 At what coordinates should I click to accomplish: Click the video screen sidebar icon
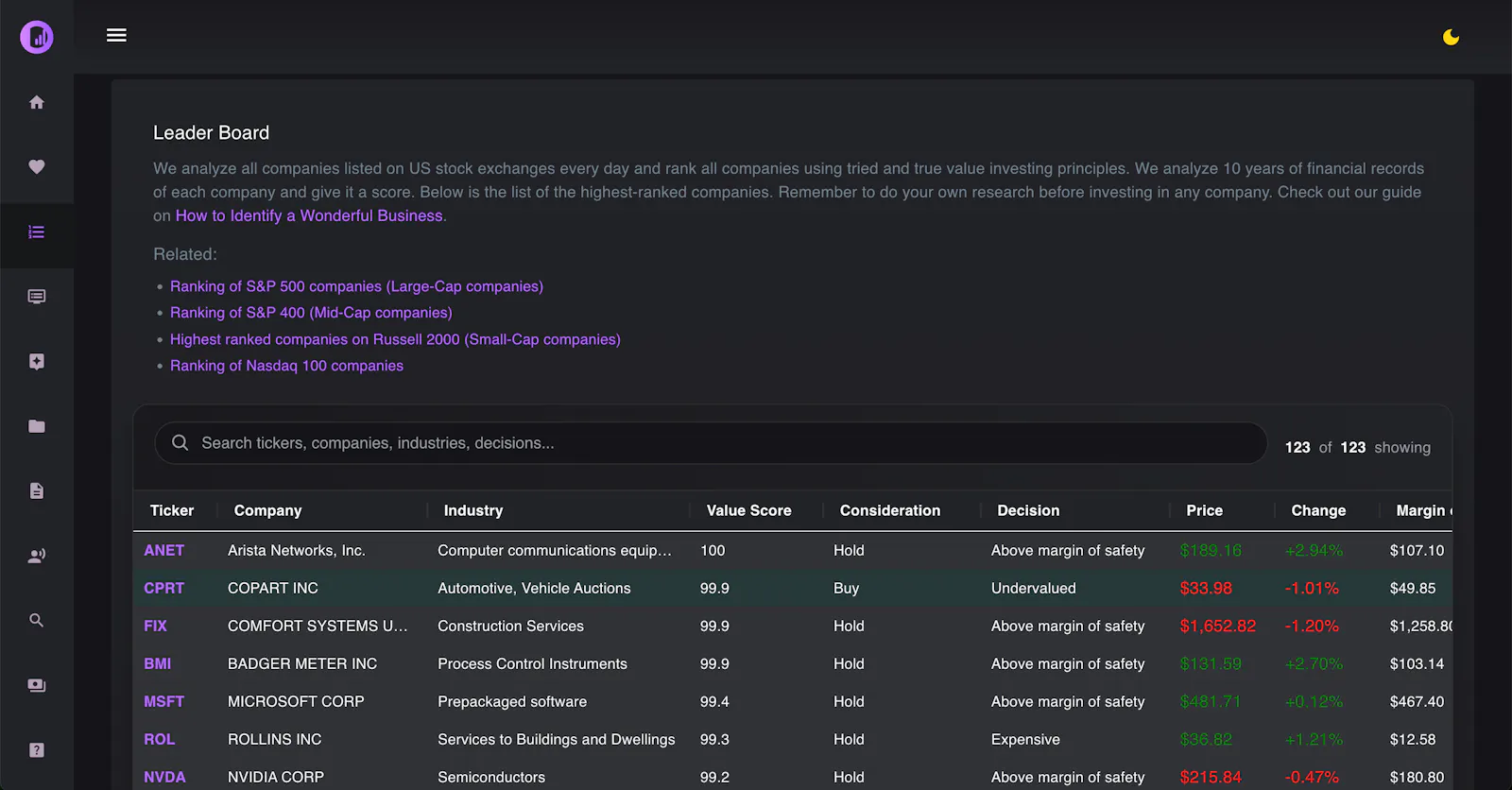37,685
